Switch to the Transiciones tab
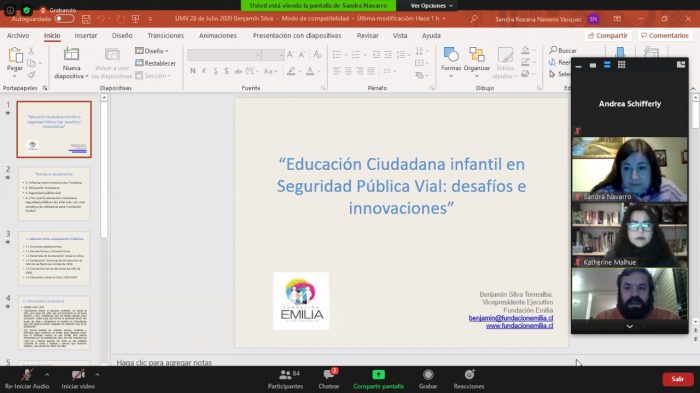Viewport: 700px width, 393px height. 166,35
